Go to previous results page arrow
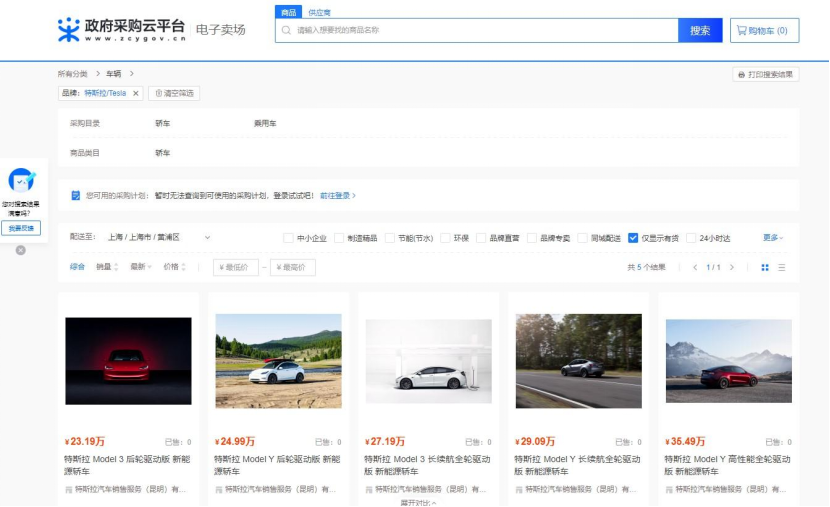The image size is (830, 507). tap(695, 267)
